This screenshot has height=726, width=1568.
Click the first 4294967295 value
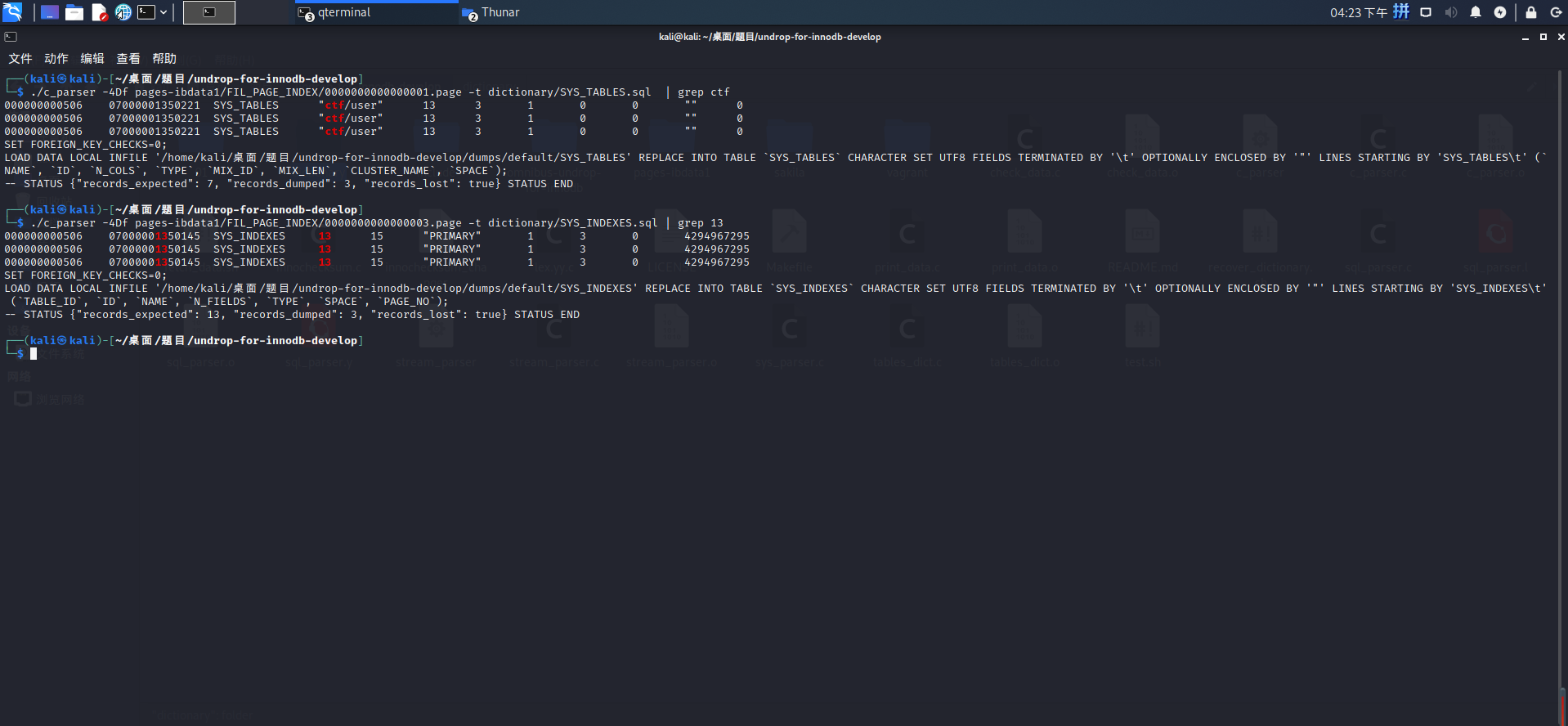717,236
